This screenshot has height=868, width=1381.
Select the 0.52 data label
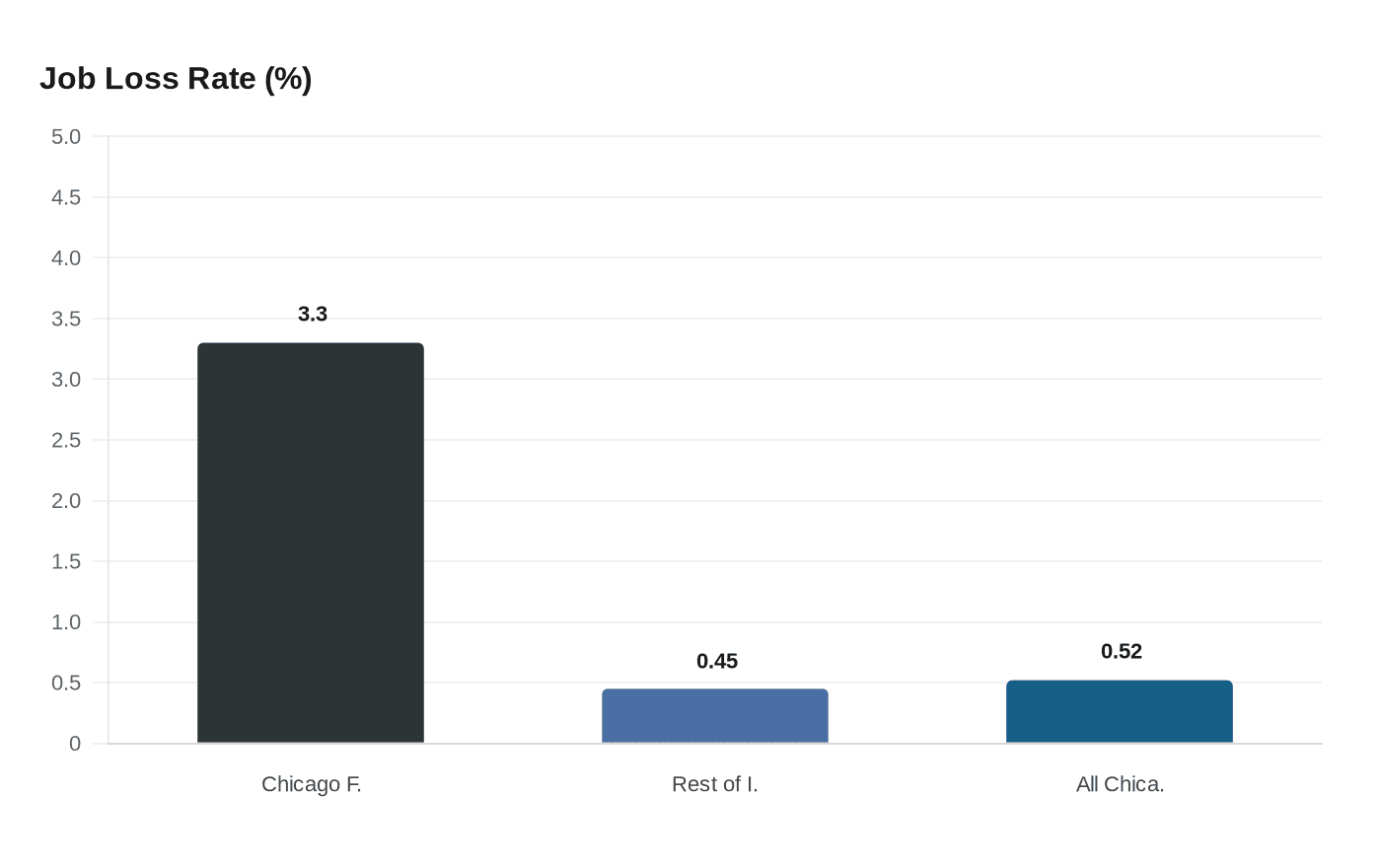coord(1122,652)
